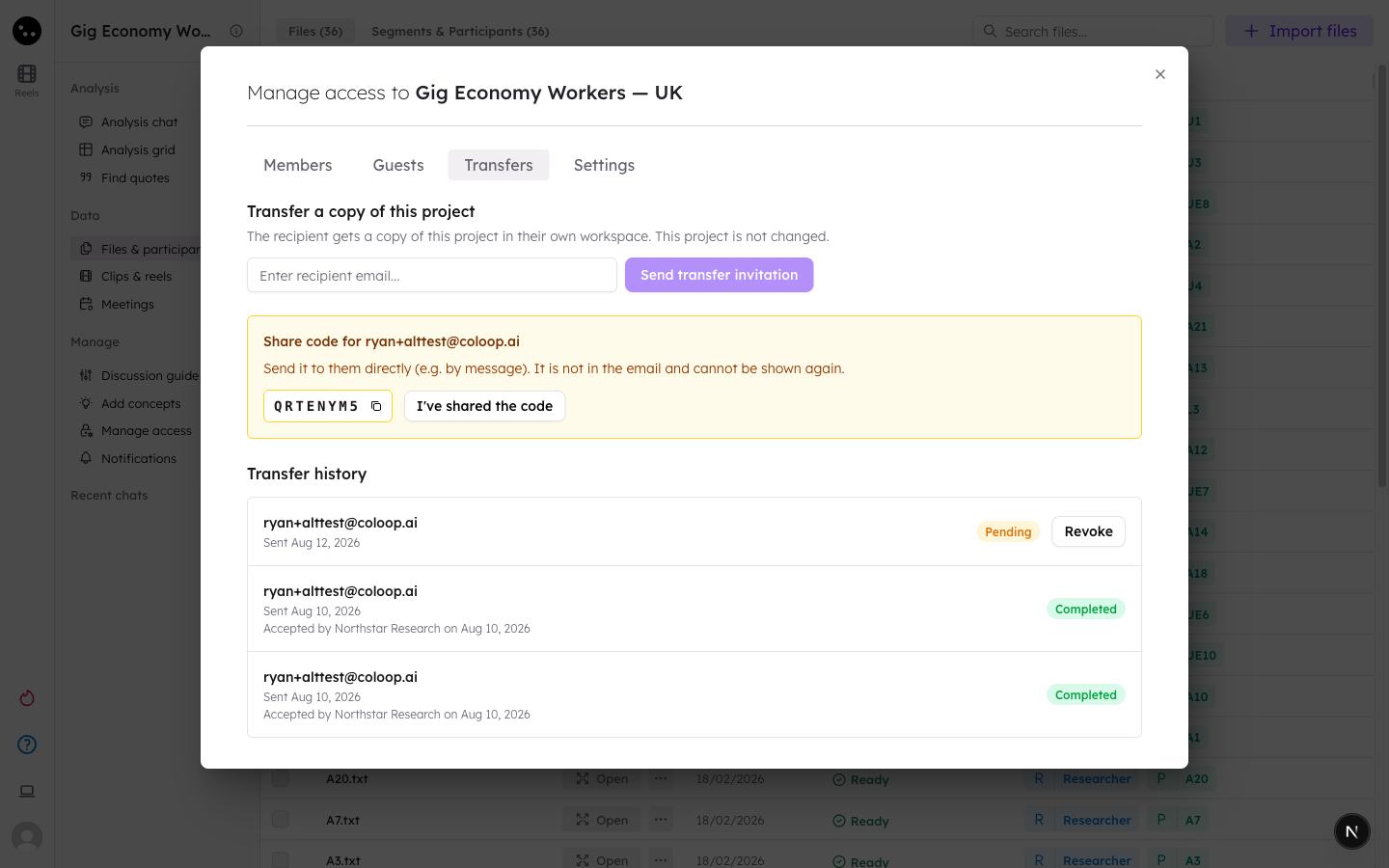Revoke the pending transfer
Screen dimensions: 1389x868
[1088, 531]
